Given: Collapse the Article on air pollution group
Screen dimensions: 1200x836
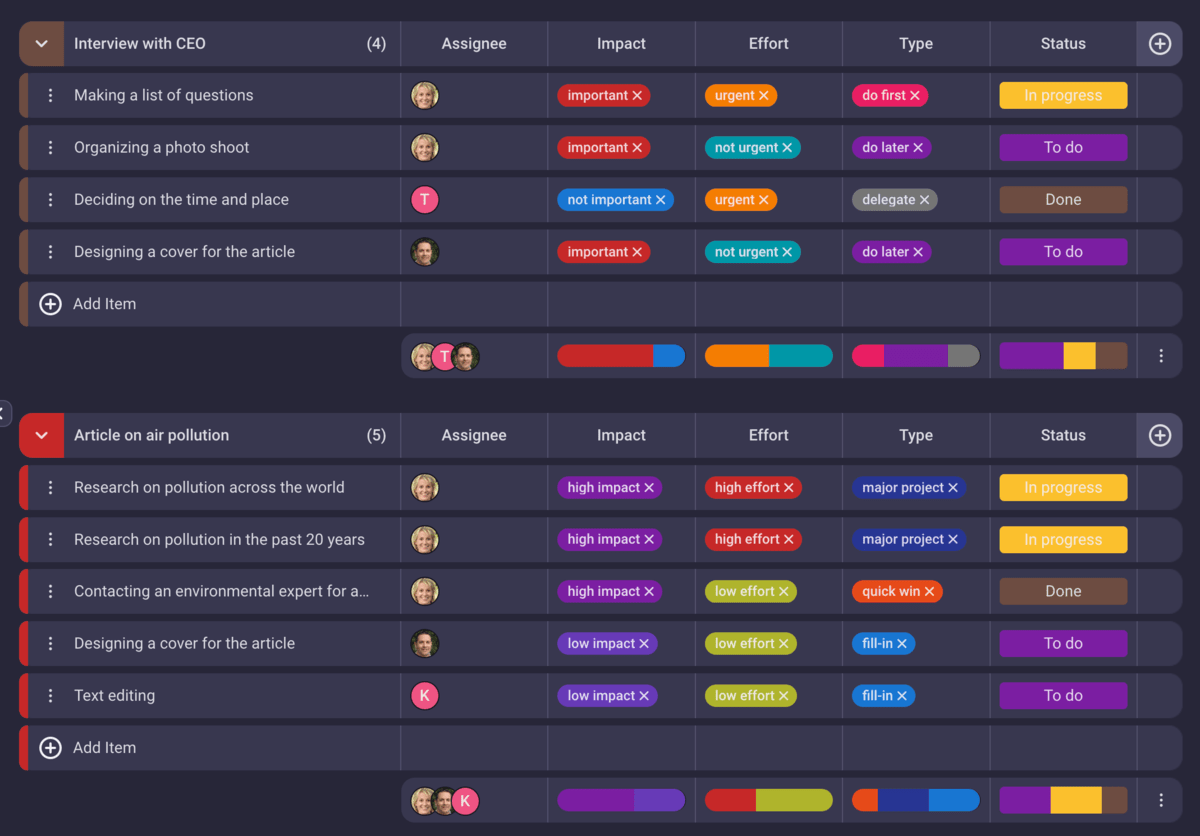Looking at the screenshot, I should pyautogui.click(x=39, y=435).
